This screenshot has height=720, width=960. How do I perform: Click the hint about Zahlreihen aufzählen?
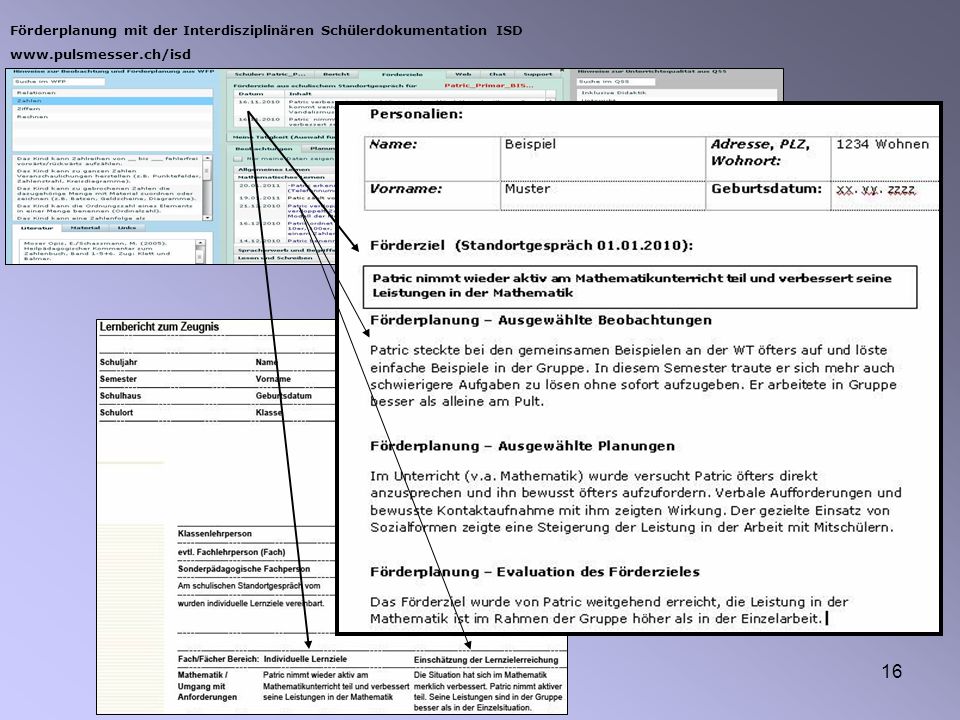click(108, 161)
